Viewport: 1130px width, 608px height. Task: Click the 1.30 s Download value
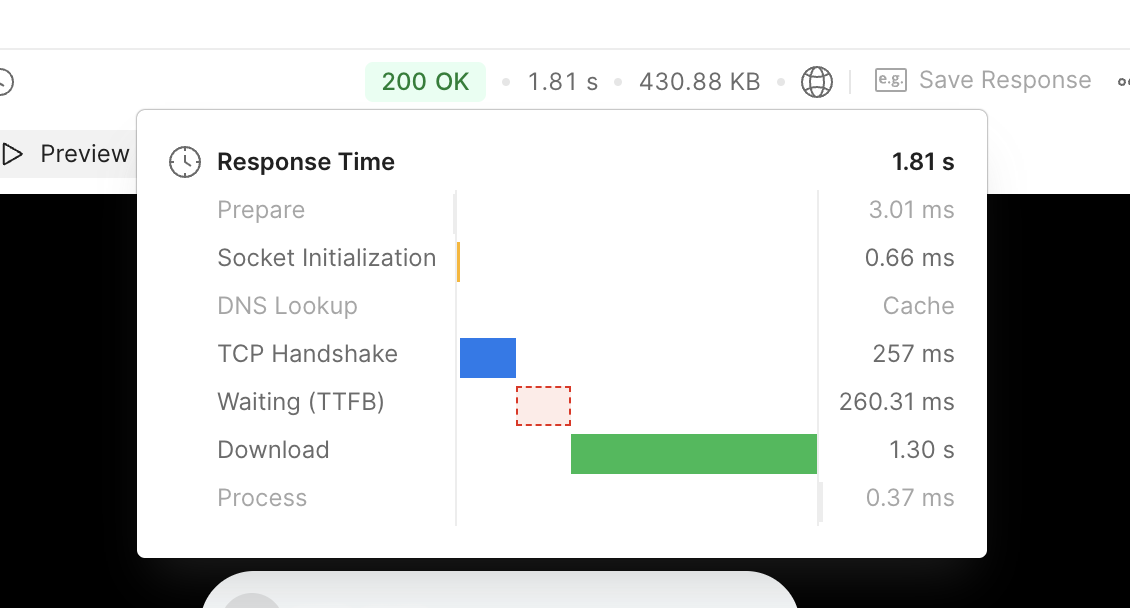921,450
